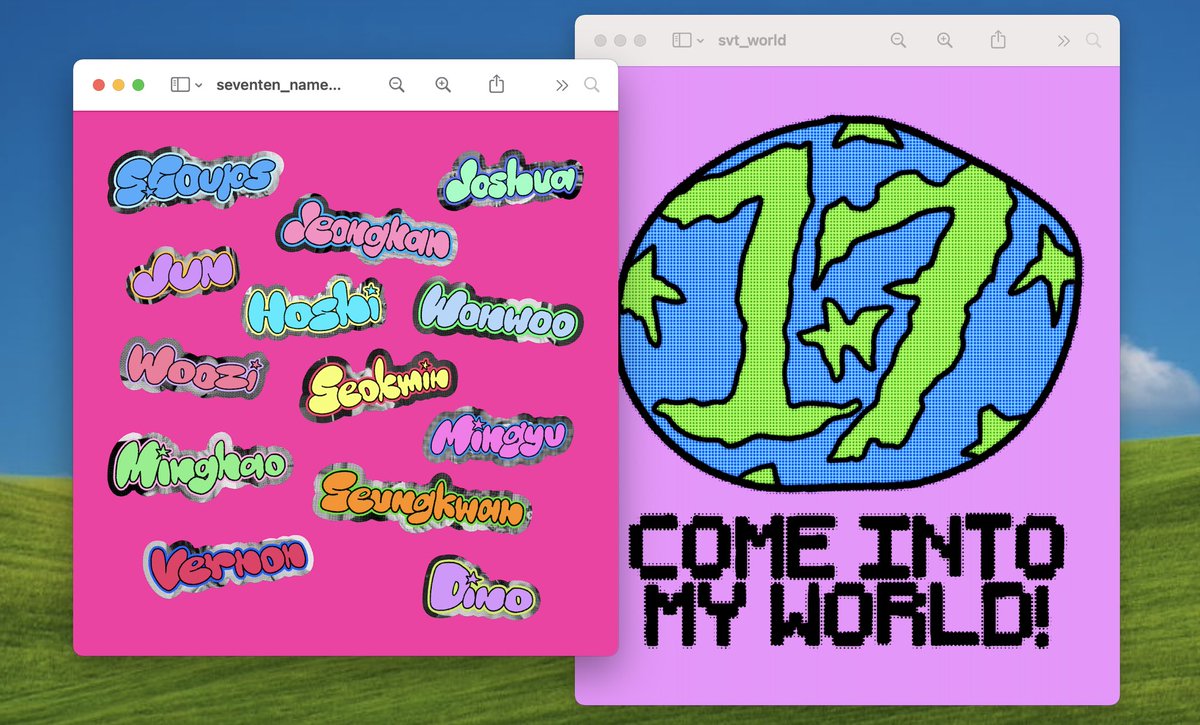Zoom in on the seventen_name window
The width and height of the screenshot is (1200, 725).
443,85
